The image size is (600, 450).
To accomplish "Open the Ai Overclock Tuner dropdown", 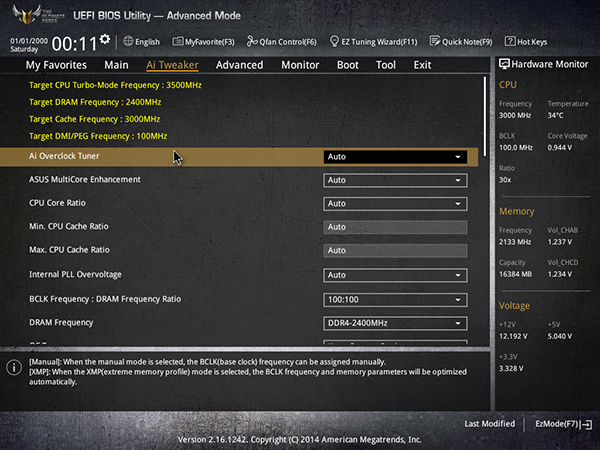I will point(395,157).
